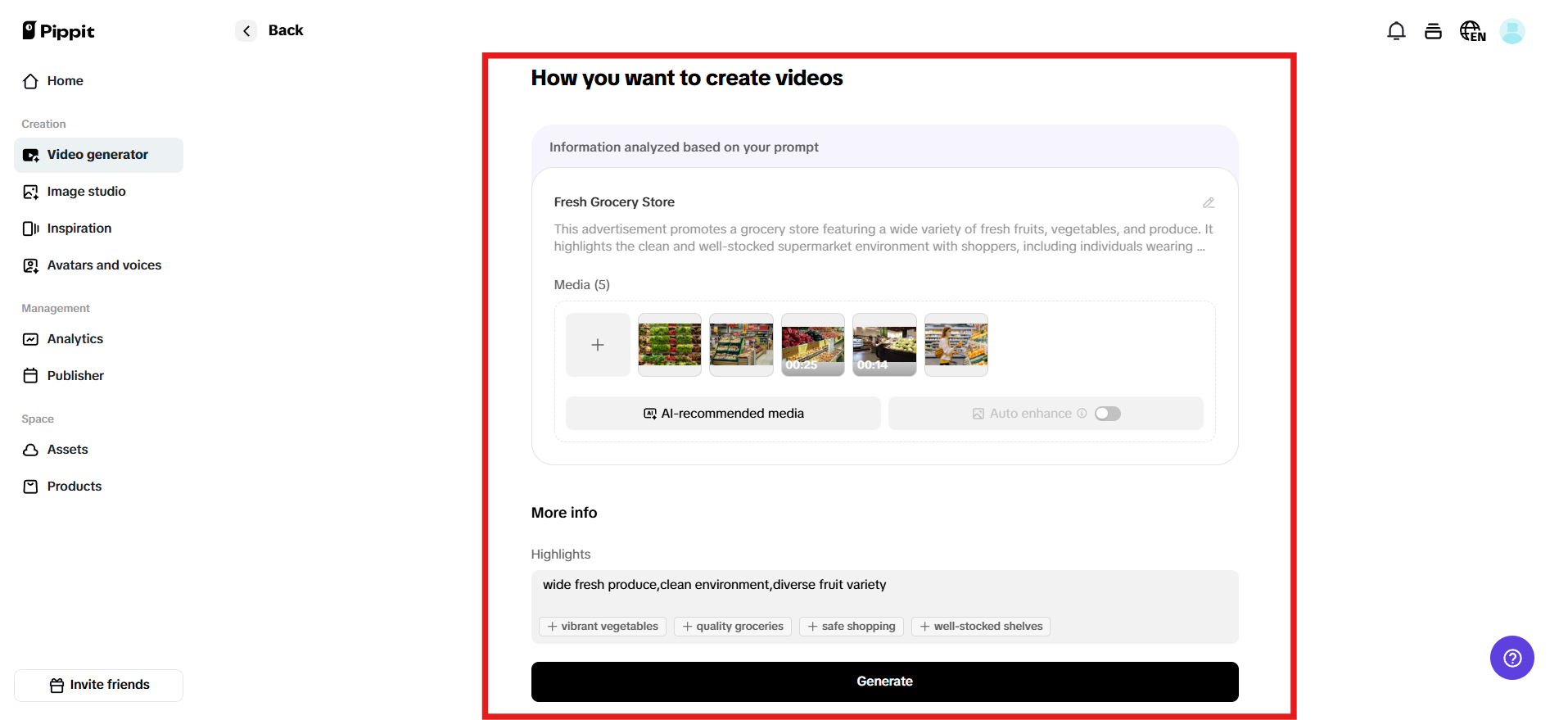Open Assets space

point(98,450)
